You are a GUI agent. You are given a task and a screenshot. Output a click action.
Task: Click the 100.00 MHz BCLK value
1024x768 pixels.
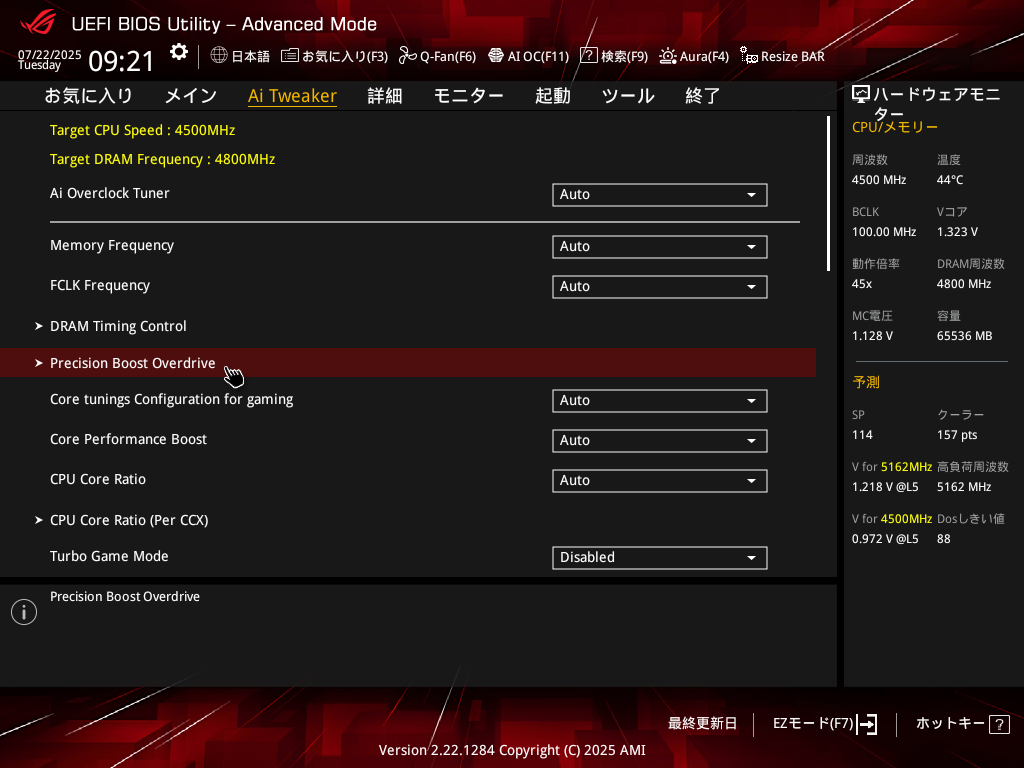(884, 232)
